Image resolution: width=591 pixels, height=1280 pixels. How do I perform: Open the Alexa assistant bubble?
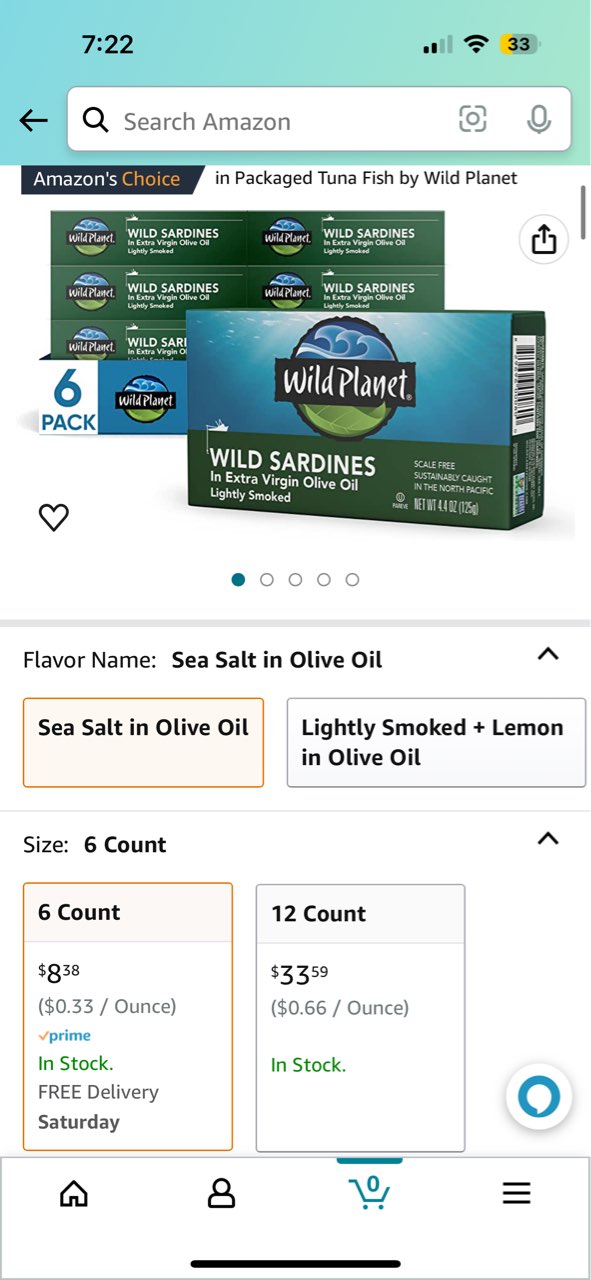(x=539, y=1097)
